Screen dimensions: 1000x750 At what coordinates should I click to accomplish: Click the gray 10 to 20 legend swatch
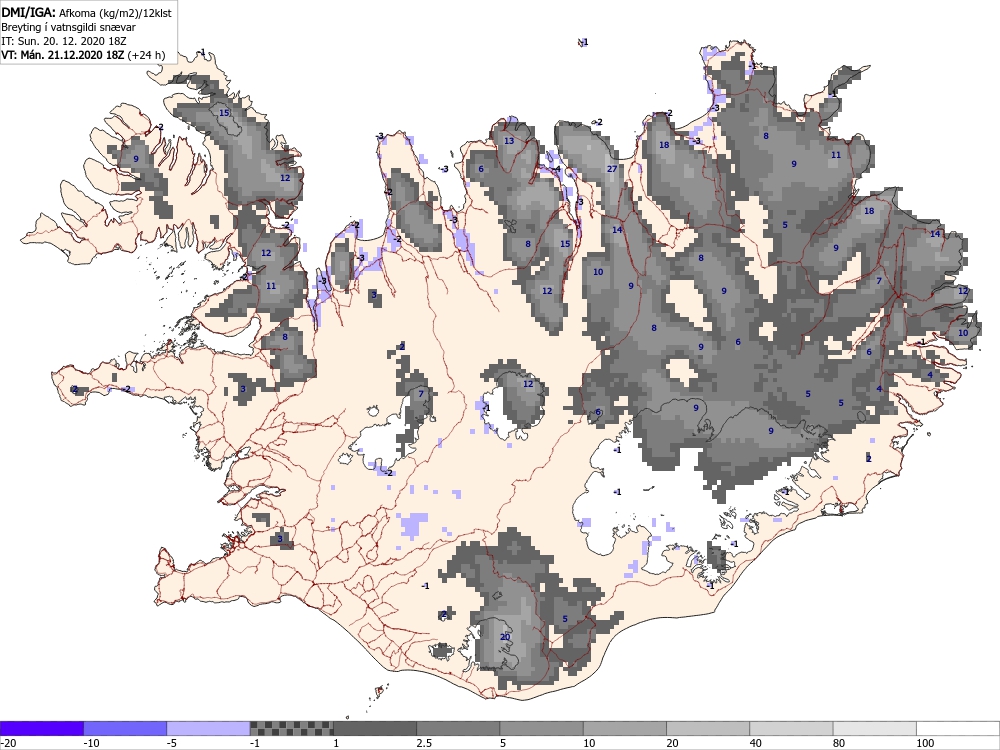tap(625, 728)
